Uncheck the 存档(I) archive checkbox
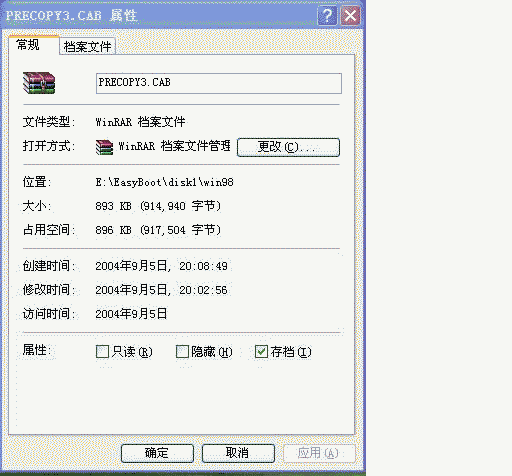The width and height of the screenshot is (512, 476). click(261, 351)
